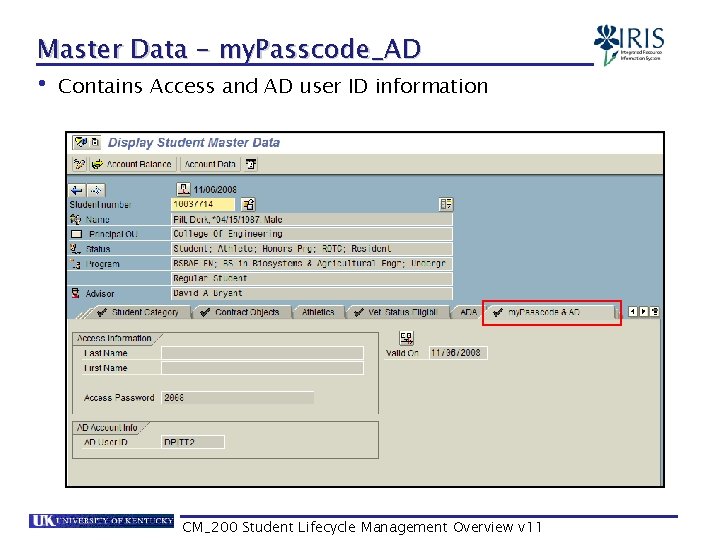
Task: Switch to Vet Status Eligibl tab
Action: 398,312
